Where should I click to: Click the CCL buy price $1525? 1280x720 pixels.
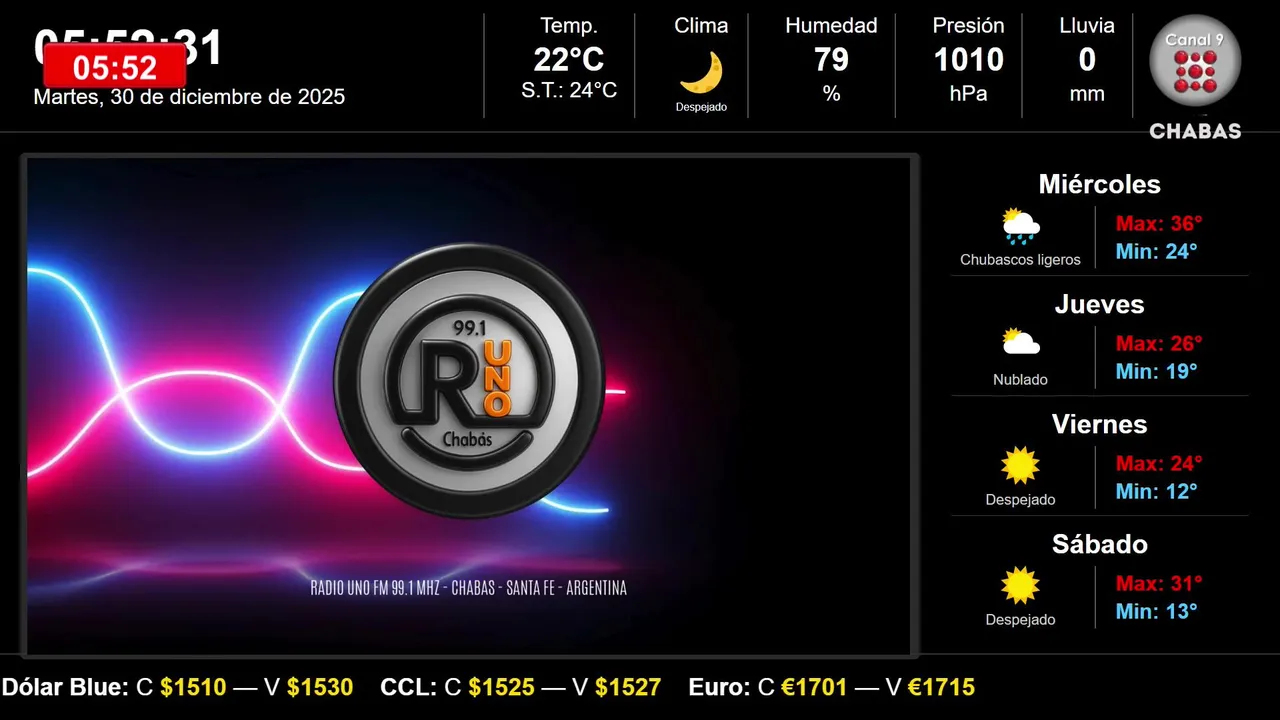click(501, 688)
